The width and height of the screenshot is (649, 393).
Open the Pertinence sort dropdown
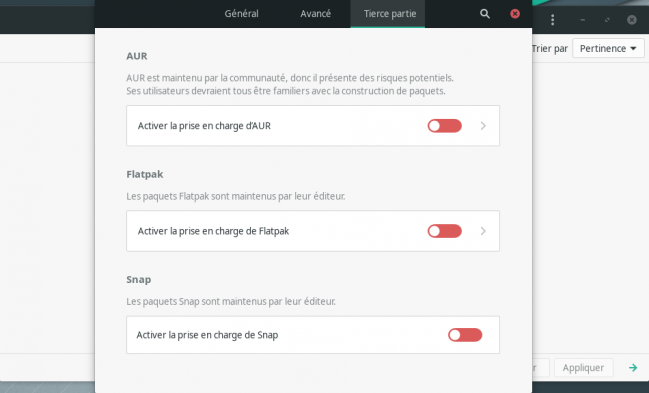tap(608, 48)
